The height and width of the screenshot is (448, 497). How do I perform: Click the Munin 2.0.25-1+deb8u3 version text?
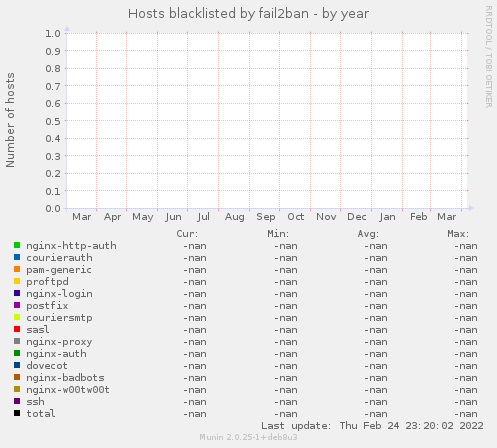(248, 437)
